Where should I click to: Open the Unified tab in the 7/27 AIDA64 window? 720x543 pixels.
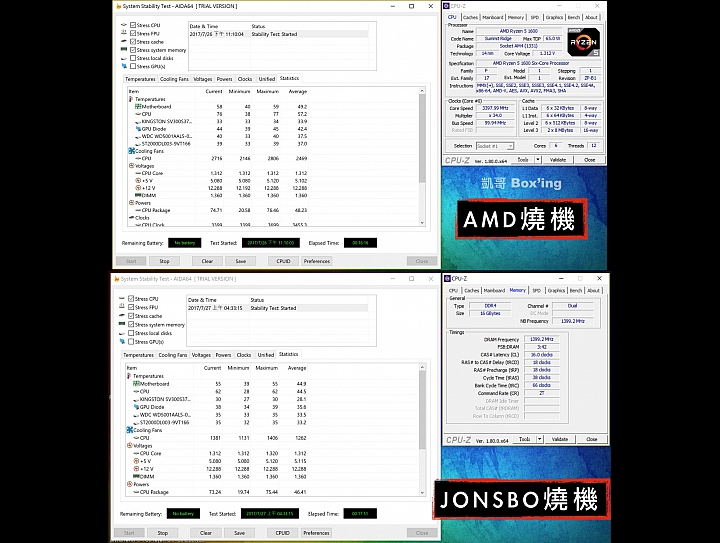tap(265, 355)
